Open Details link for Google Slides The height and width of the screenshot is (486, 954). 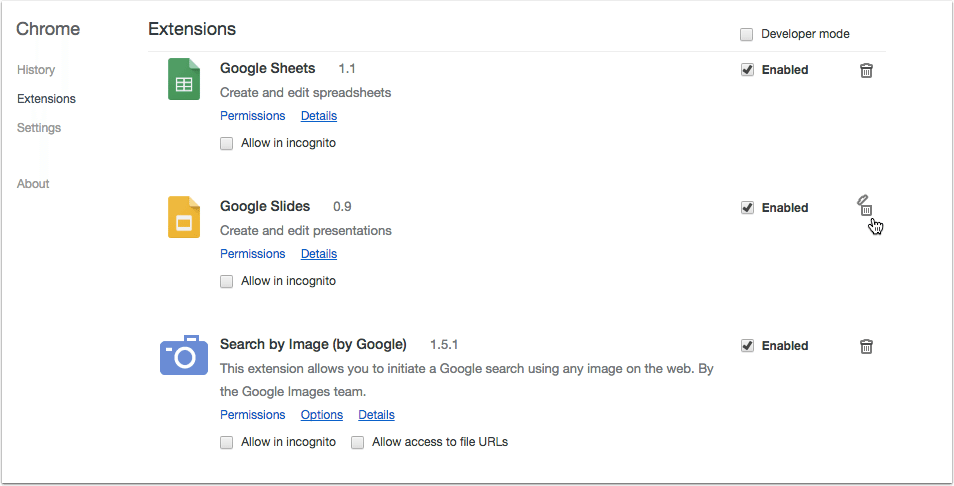(x=319, y=254)
